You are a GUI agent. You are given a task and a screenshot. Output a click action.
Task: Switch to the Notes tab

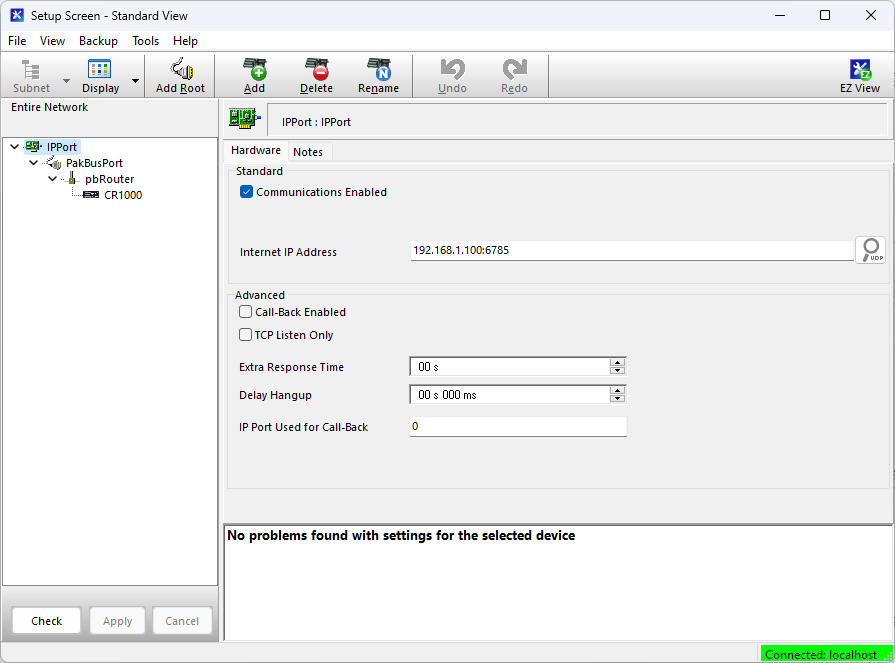tap(308, 152)
